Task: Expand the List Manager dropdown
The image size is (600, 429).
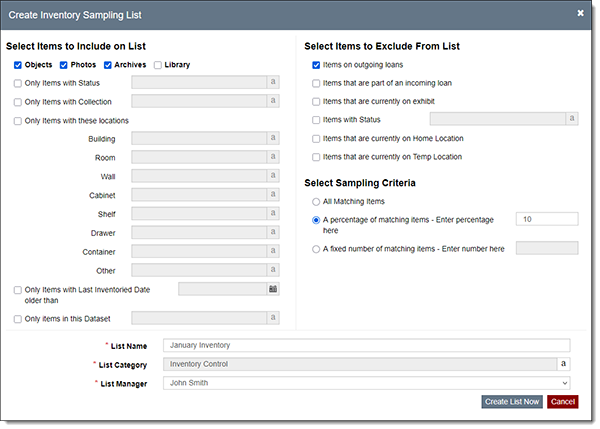Action: click(366, 382)
